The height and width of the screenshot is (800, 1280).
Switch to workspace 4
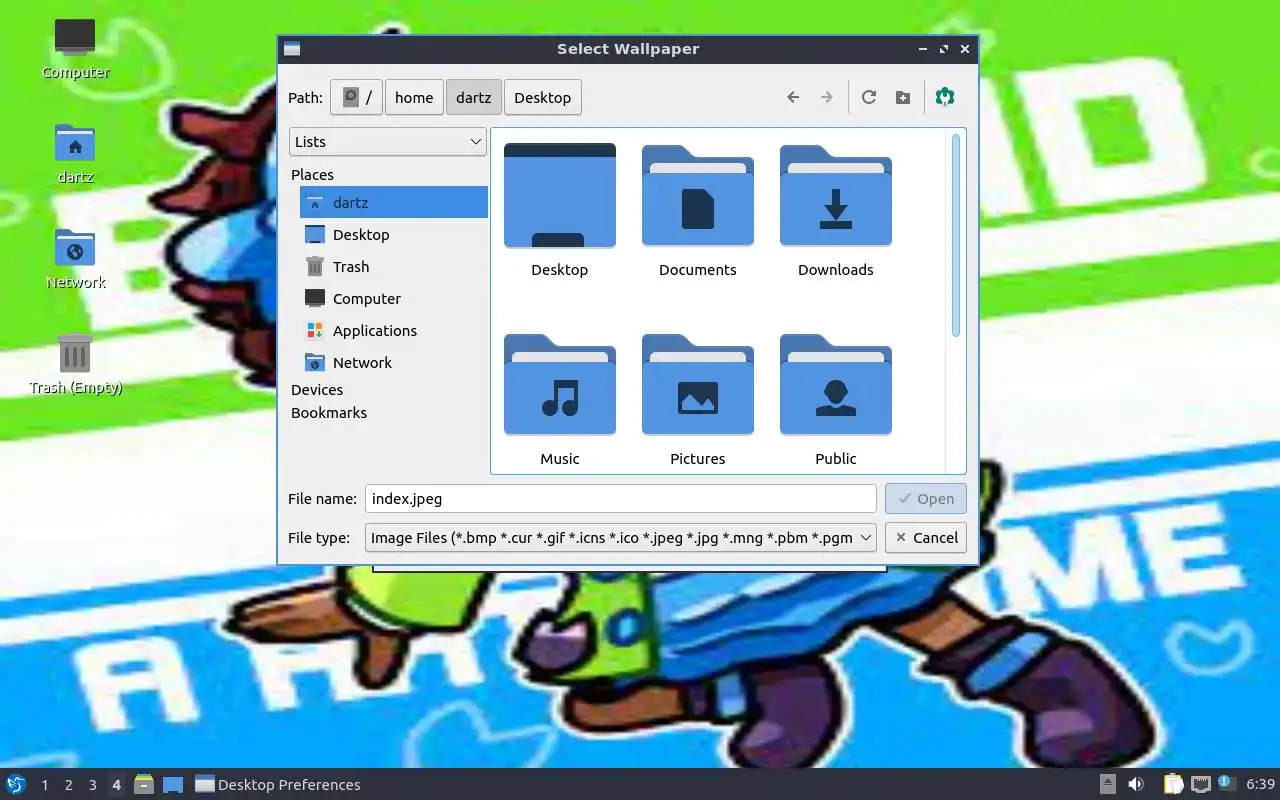click(x=117, y=785)
